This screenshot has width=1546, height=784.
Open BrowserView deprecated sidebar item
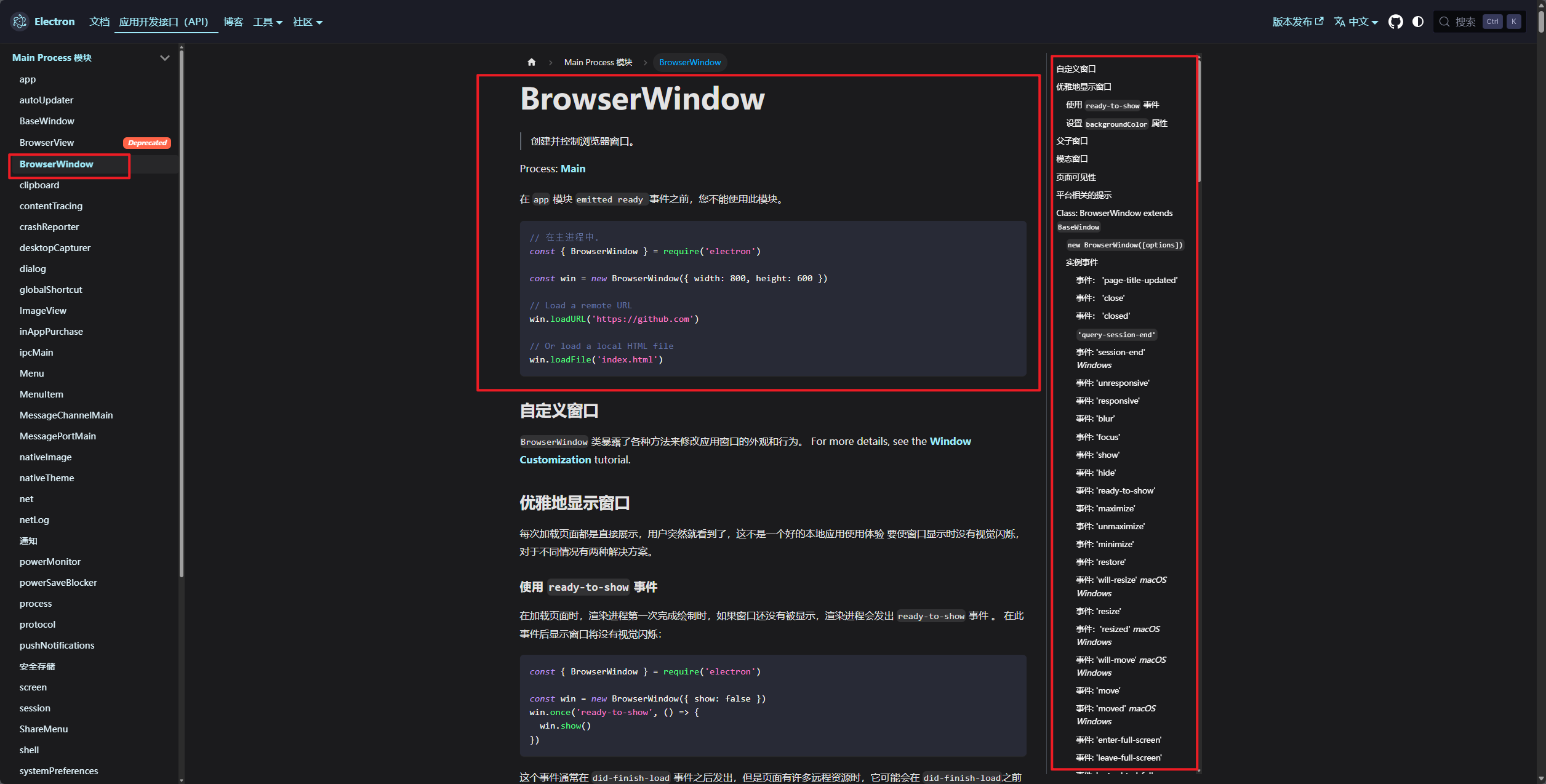click(47, 143)
